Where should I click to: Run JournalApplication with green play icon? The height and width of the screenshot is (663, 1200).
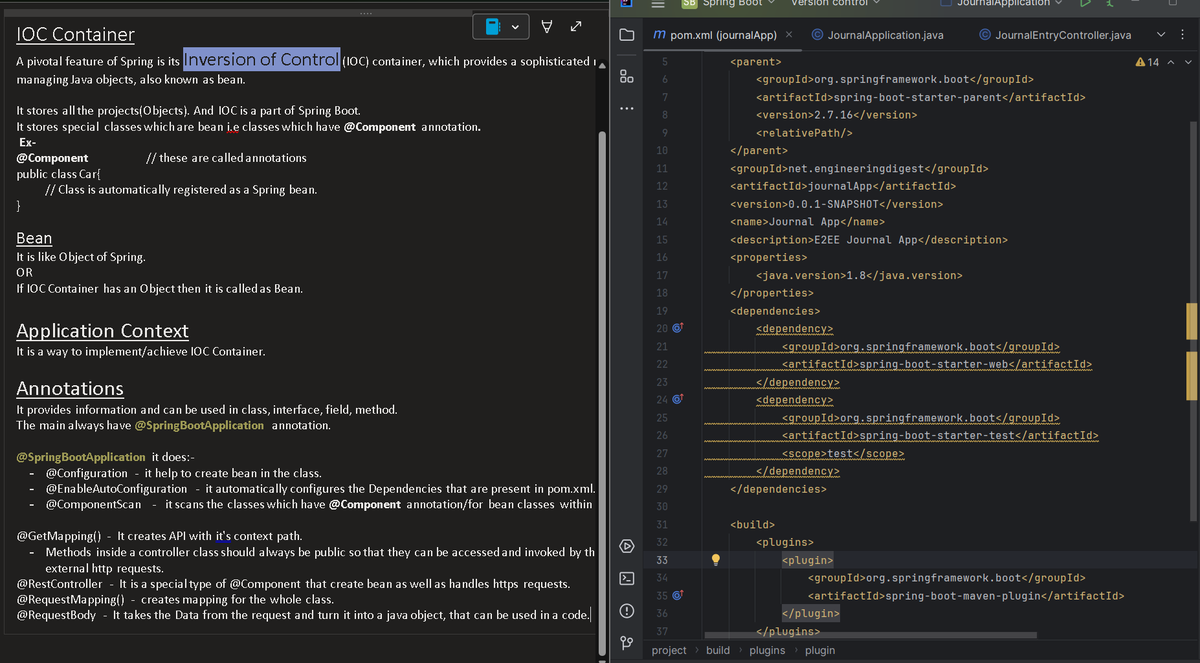coord(1083,4)
